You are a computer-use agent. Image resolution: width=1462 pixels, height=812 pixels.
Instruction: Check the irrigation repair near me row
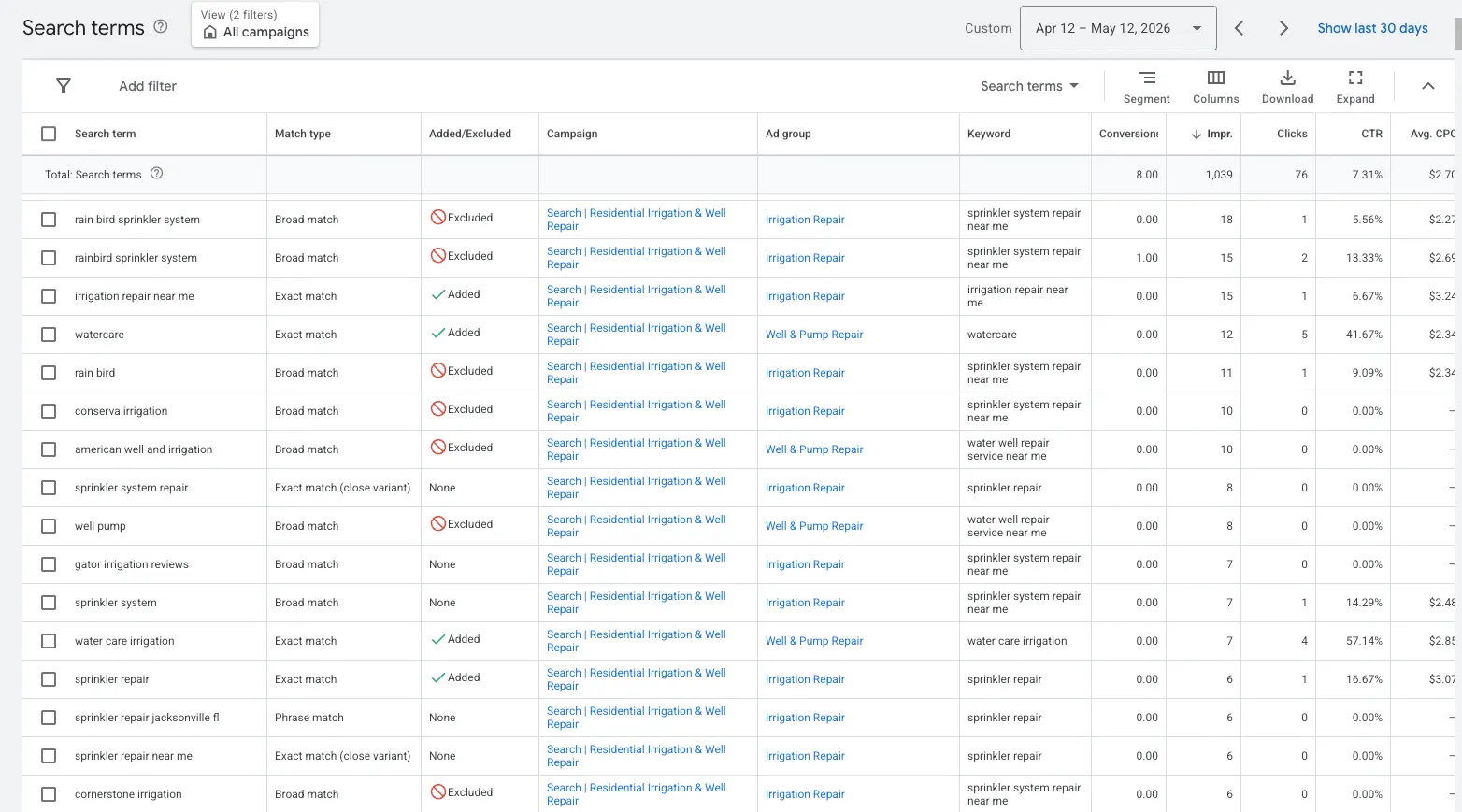[x=49, y=296]
